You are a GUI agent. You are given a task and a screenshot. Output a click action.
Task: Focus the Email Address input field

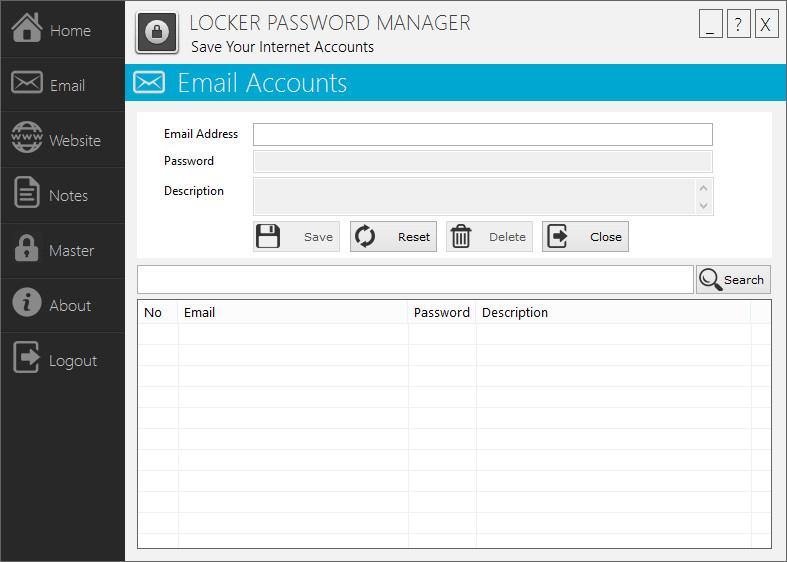tap(483, 134)
